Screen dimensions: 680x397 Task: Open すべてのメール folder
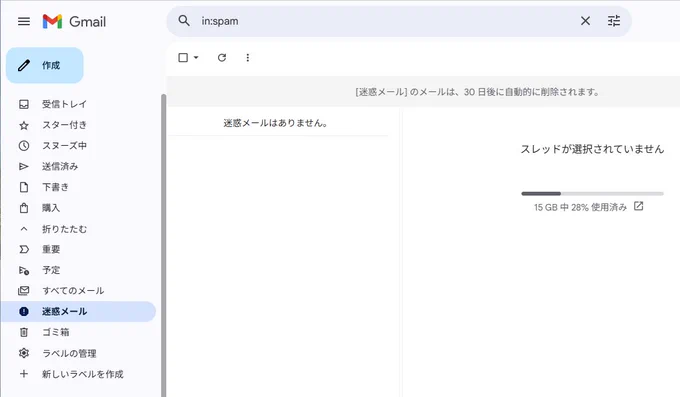[73, 291]
